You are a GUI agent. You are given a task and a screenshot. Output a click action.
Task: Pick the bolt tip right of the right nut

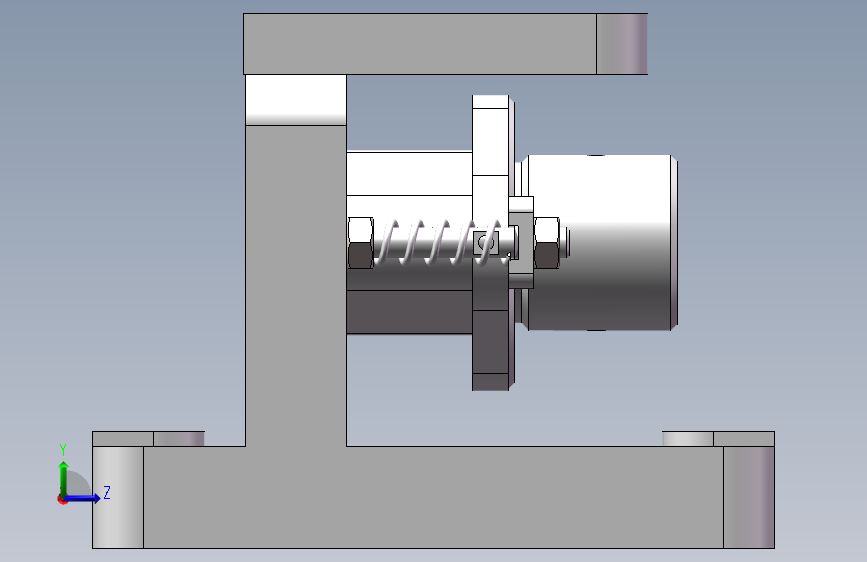[x=565, y=243]
